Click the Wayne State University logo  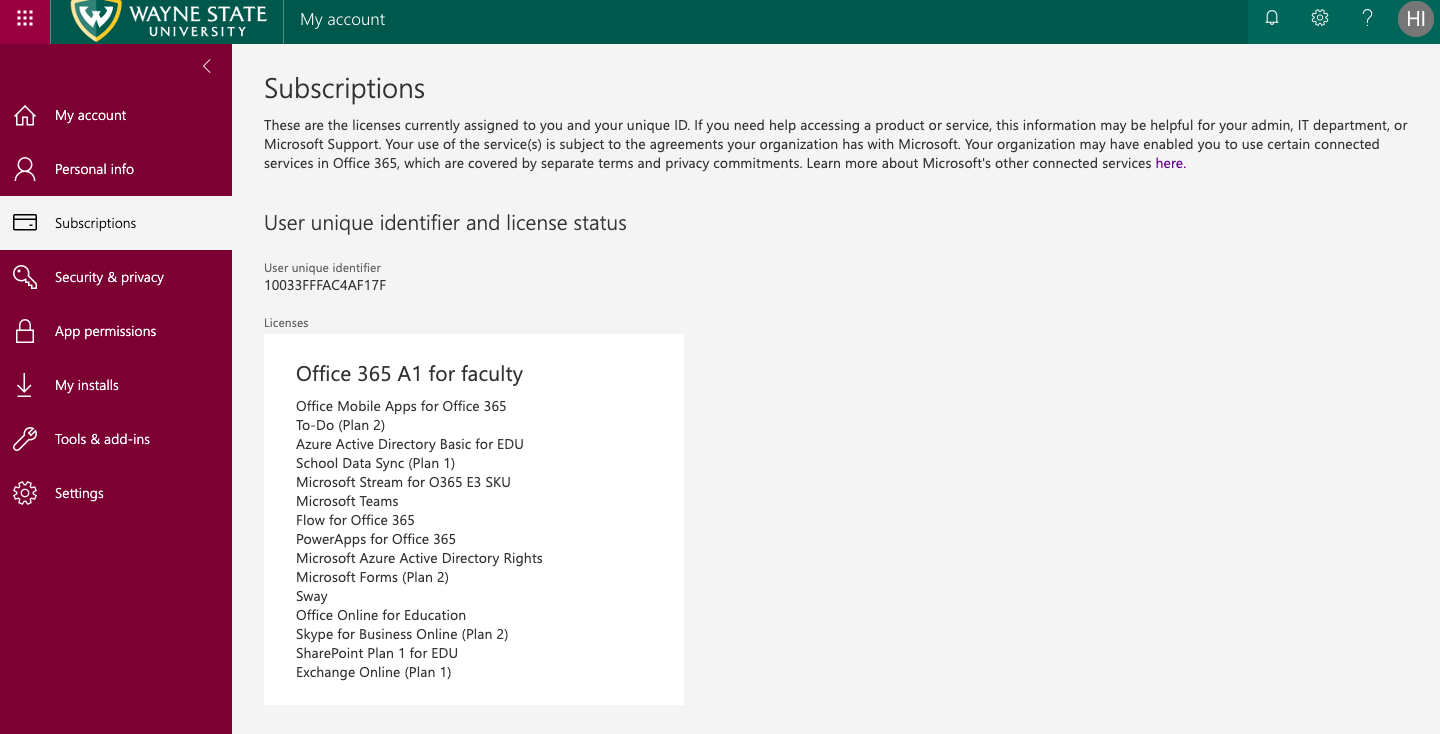tap(168, 20)
